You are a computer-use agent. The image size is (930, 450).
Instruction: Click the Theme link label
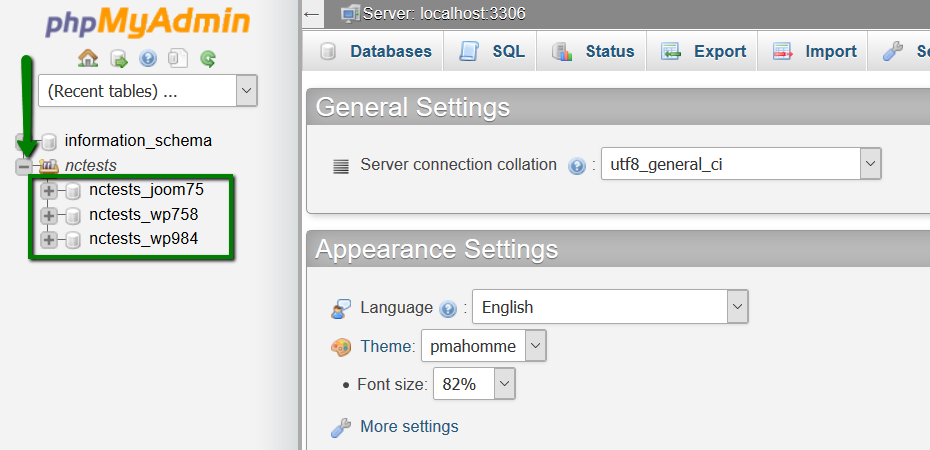pos(388,346)
